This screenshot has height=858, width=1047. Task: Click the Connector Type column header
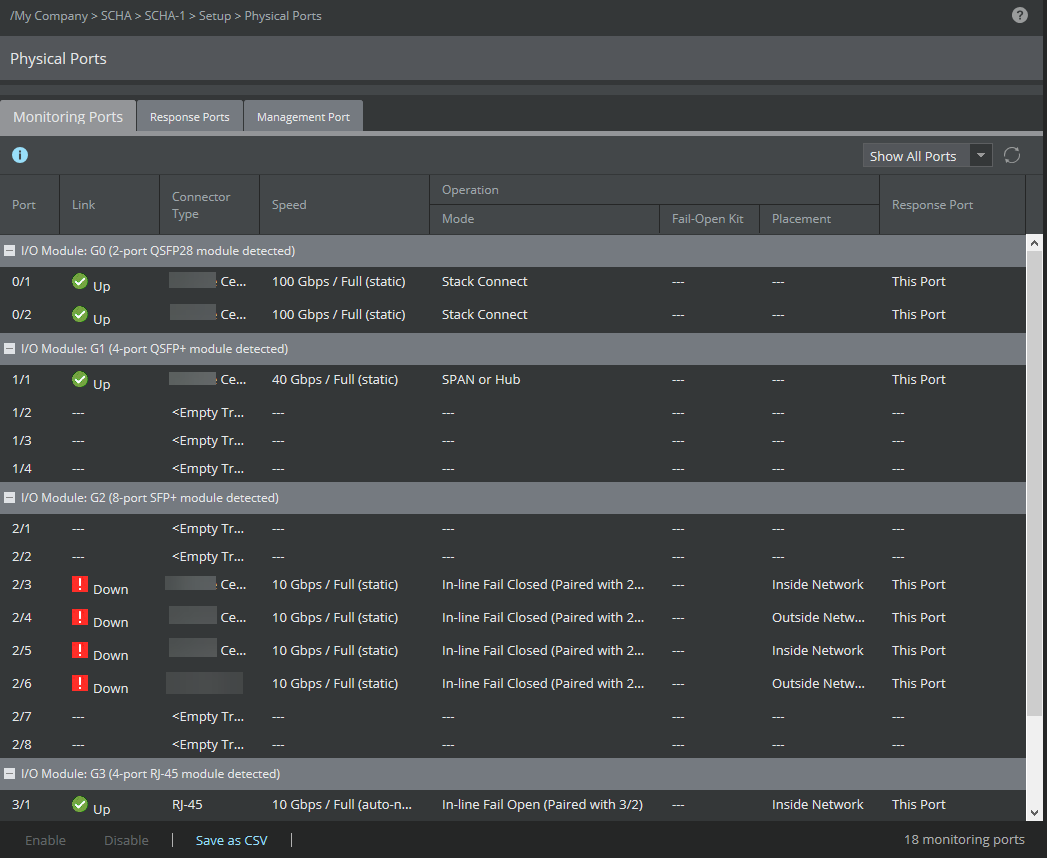pos(209,205)
